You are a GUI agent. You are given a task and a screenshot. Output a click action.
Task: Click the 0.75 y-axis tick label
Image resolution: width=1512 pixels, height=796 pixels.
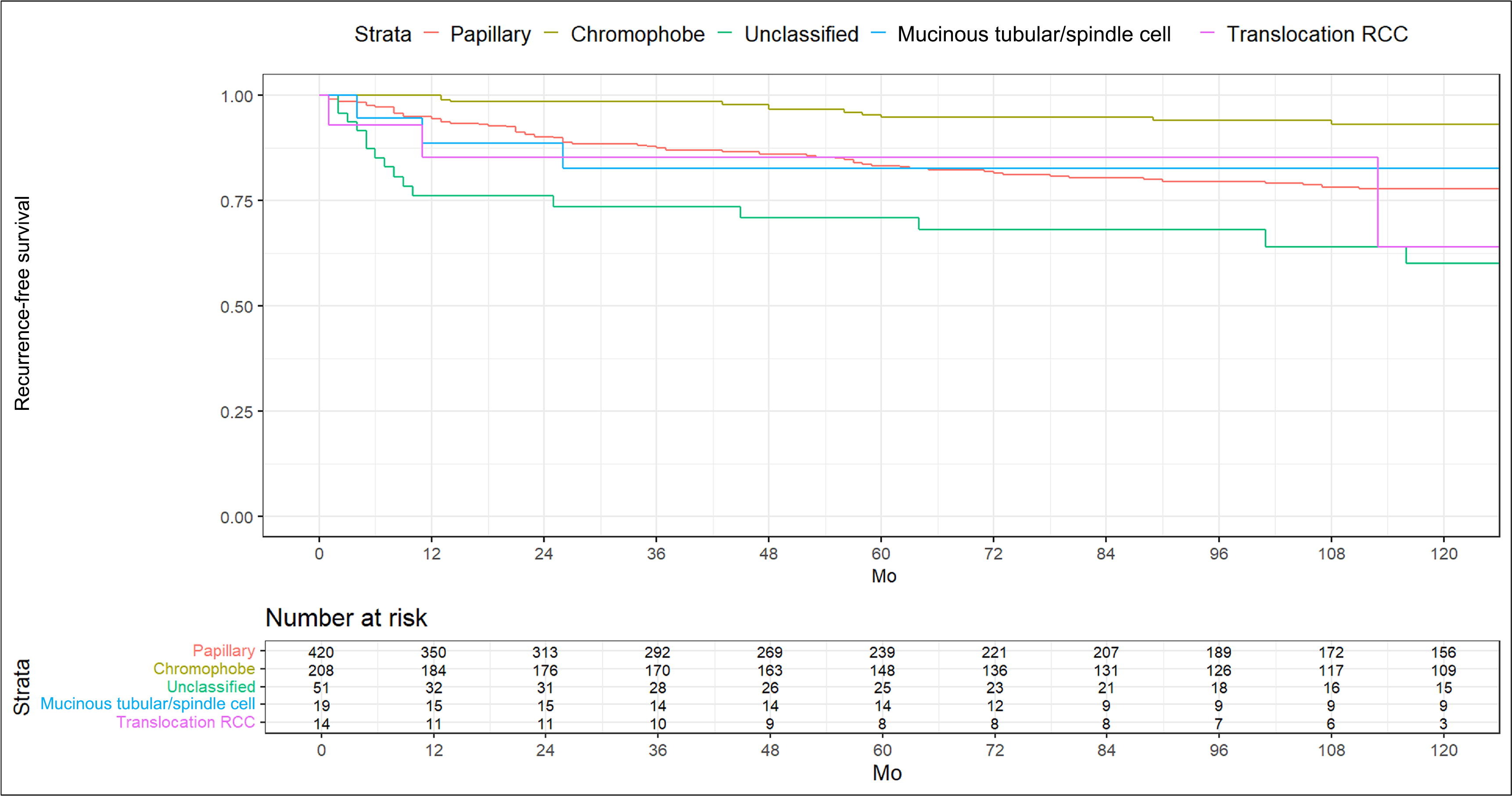tap(237, 201)
